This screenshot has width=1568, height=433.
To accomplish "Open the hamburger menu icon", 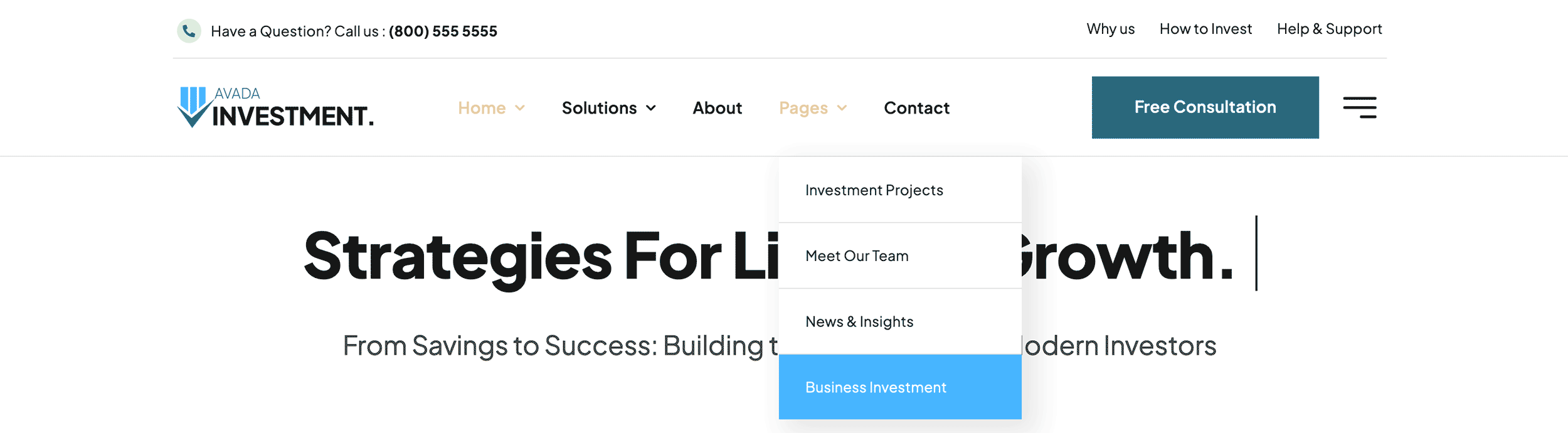I will point(1360,107).
